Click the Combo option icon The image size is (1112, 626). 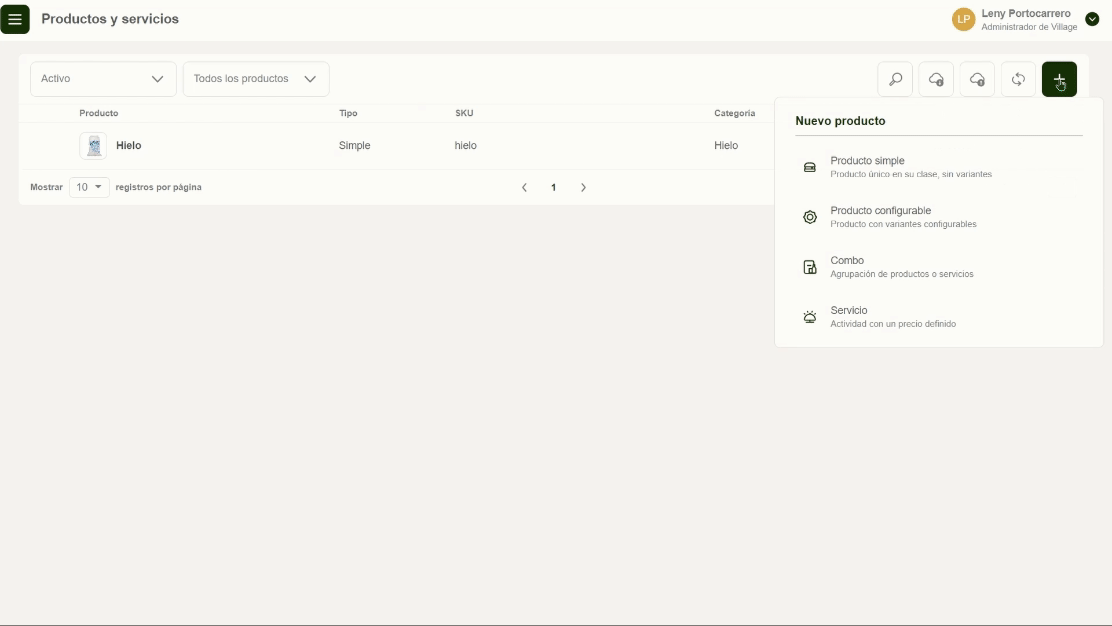810,267
